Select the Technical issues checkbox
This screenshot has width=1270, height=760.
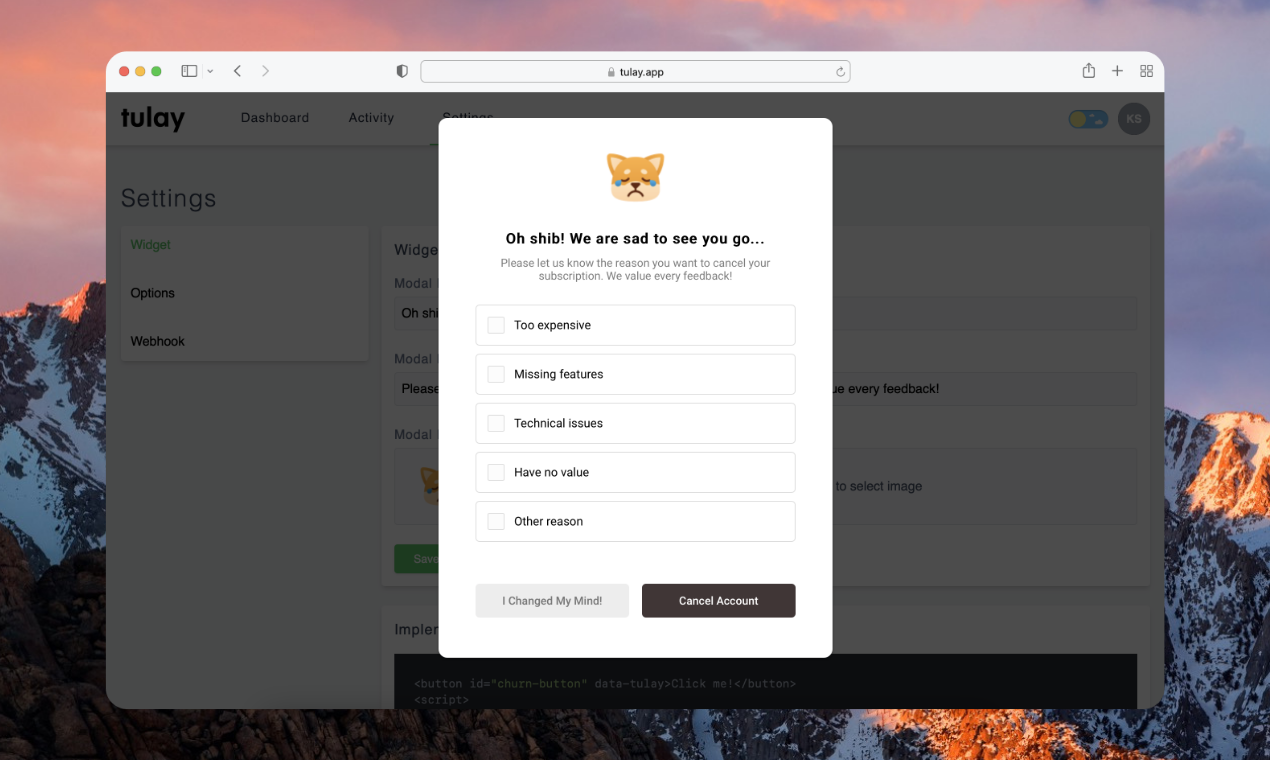(x=496, y=423)
